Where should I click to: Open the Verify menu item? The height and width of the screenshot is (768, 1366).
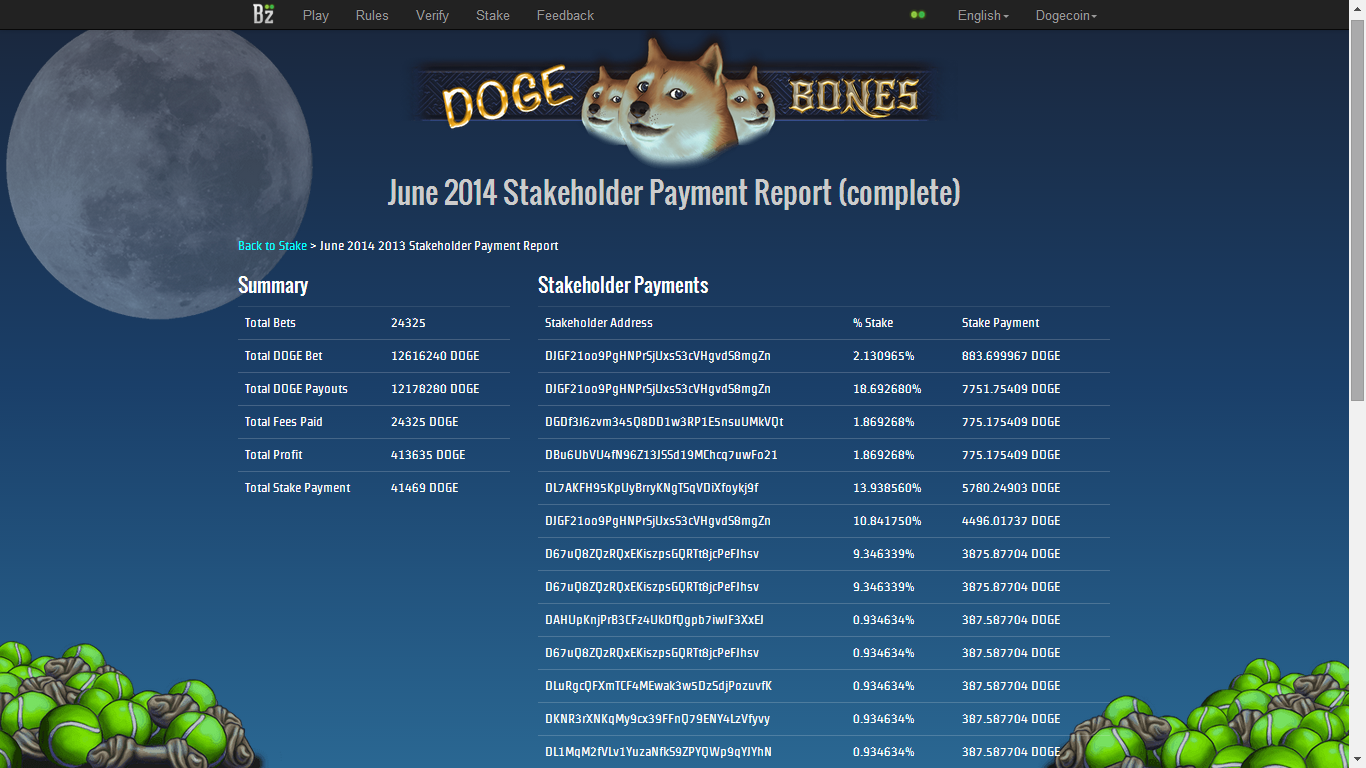tap(432, 15)
